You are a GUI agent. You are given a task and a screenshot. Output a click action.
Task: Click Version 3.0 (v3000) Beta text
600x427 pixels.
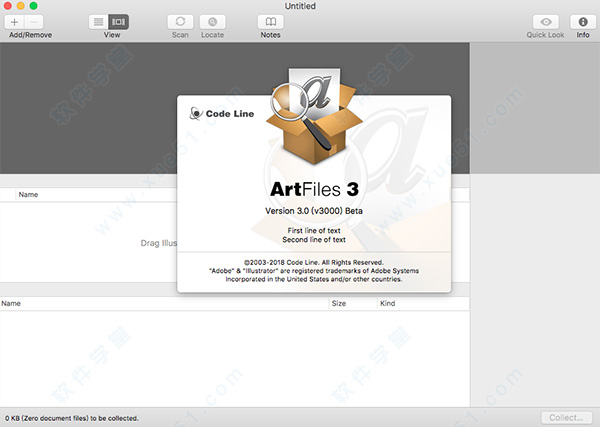314,211
